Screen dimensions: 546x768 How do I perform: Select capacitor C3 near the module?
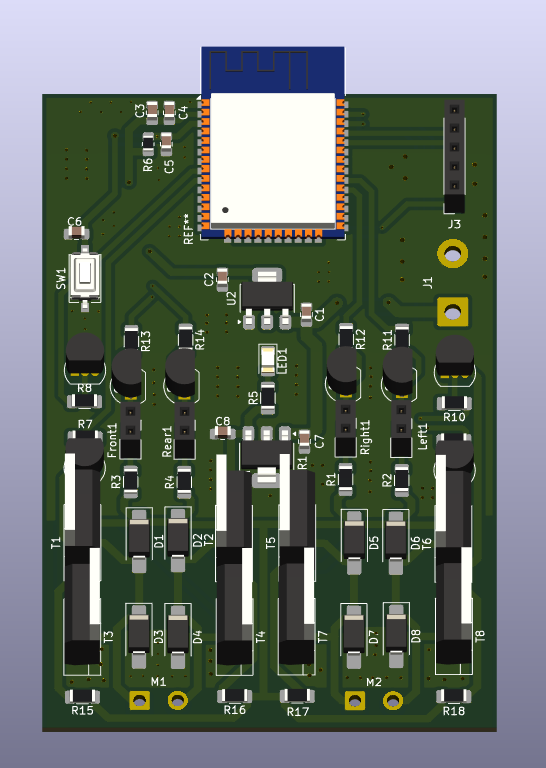click(152, 113)
